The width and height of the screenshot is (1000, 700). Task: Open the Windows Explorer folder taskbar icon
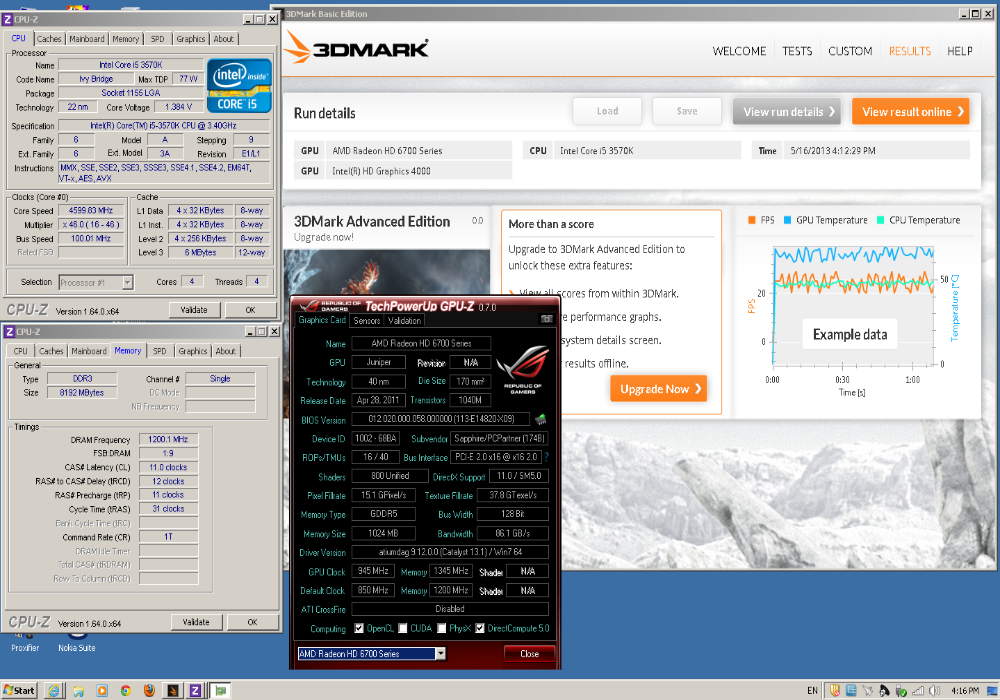78,690
